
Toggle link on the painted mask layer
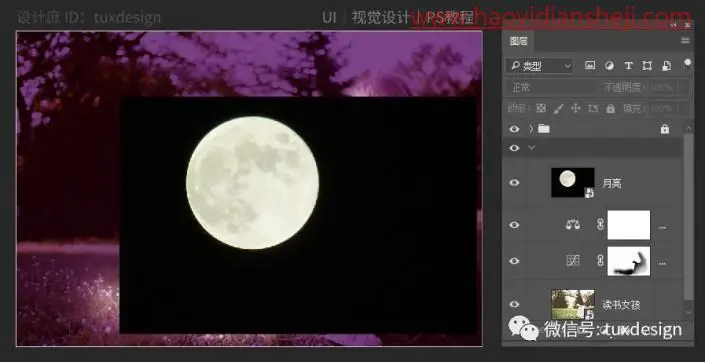(x=600, y=260)
